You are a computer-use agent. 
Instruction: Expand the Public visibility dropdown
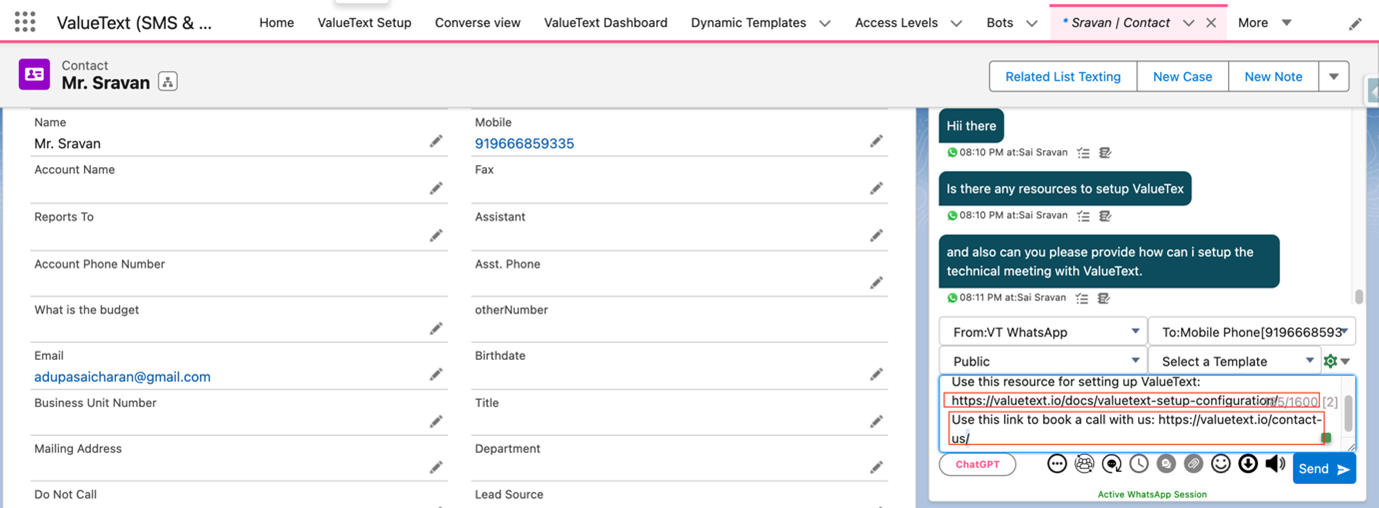click(x=1042, y=361)
